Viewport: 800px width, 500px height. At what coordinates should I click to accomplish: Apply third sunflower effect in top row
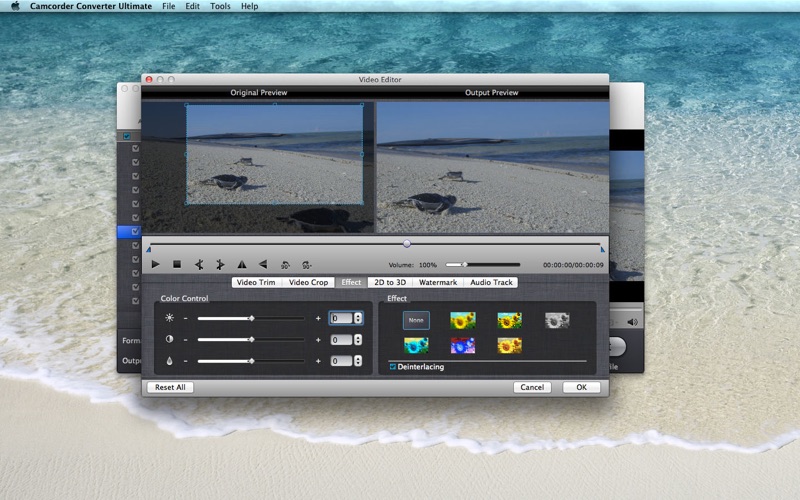click(509, 320)
